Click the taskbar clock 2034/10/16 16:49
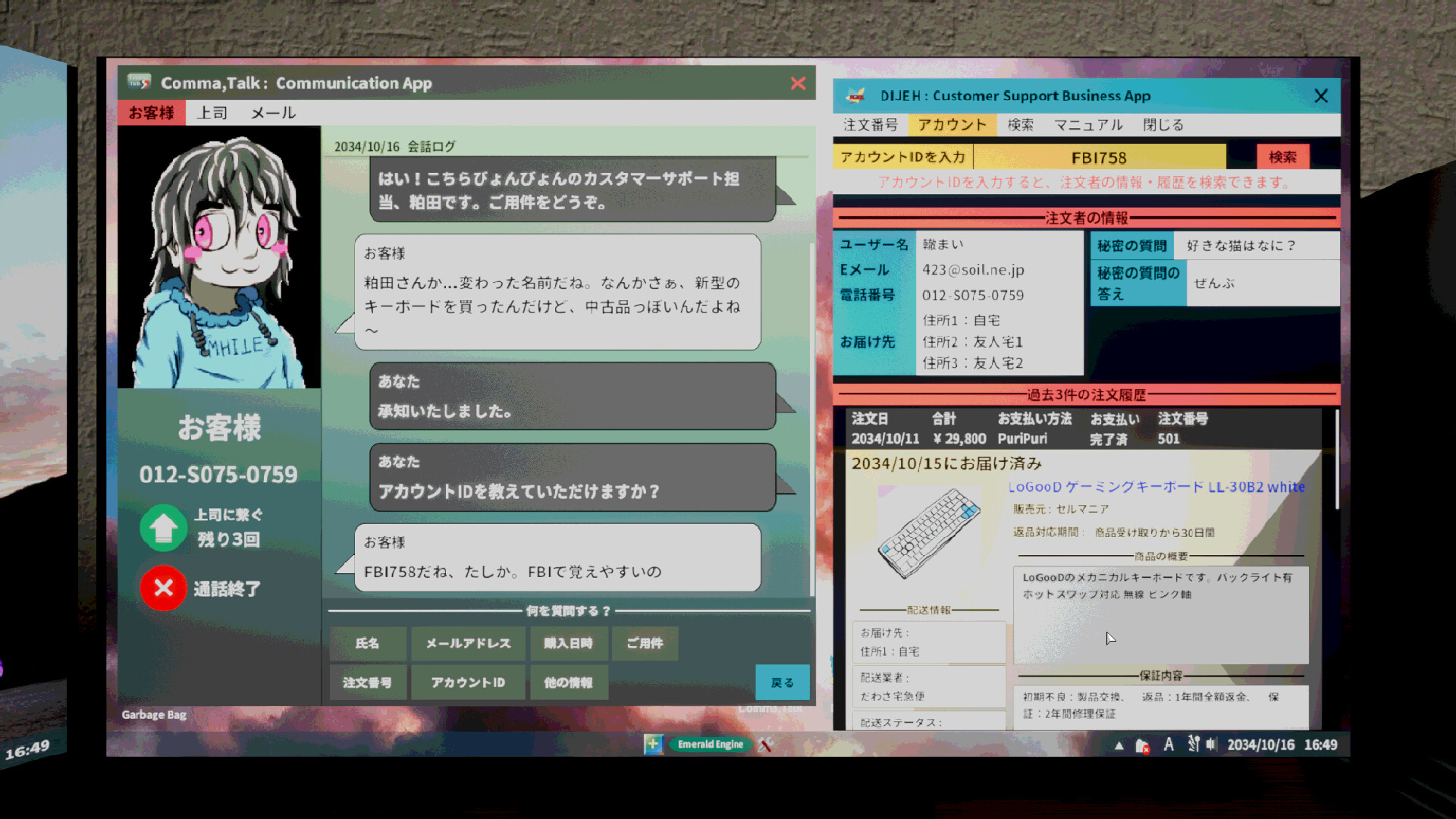1456x819 pixels. pos(1282,745)
